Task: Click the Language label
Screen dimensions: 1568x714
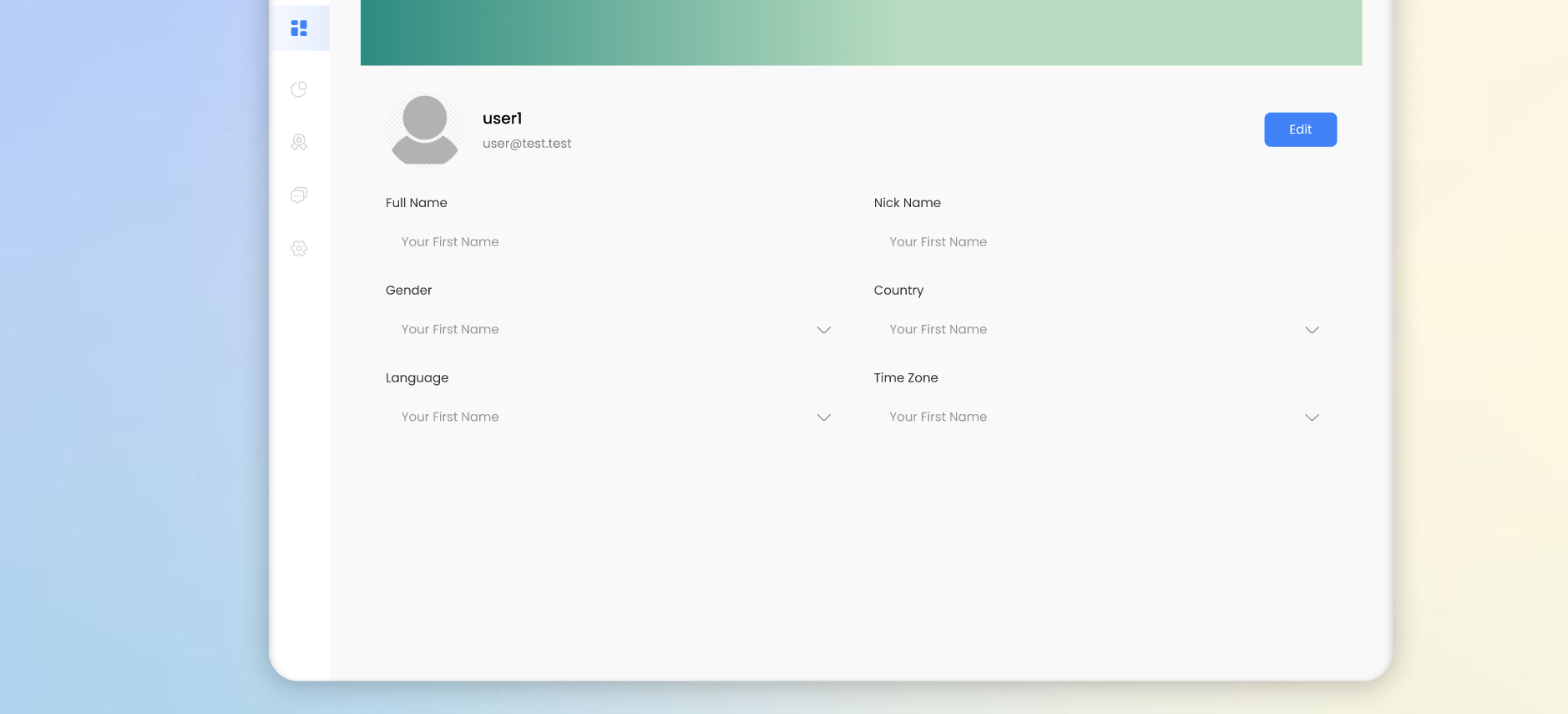Action: coord(417,378)
